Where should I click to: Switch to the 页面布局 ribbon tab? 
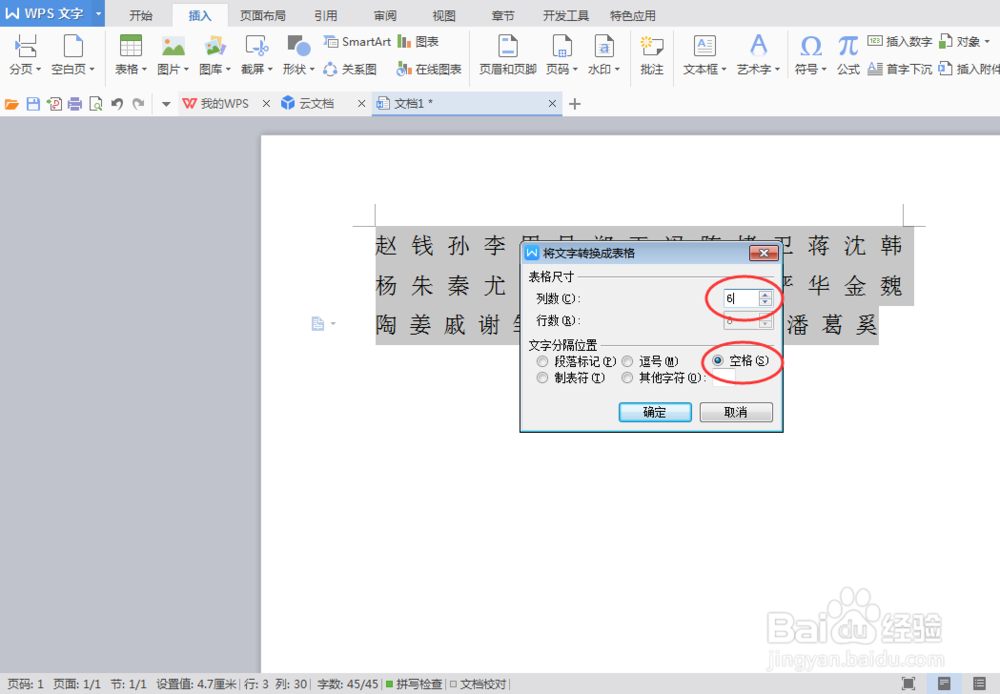[263, 15]
